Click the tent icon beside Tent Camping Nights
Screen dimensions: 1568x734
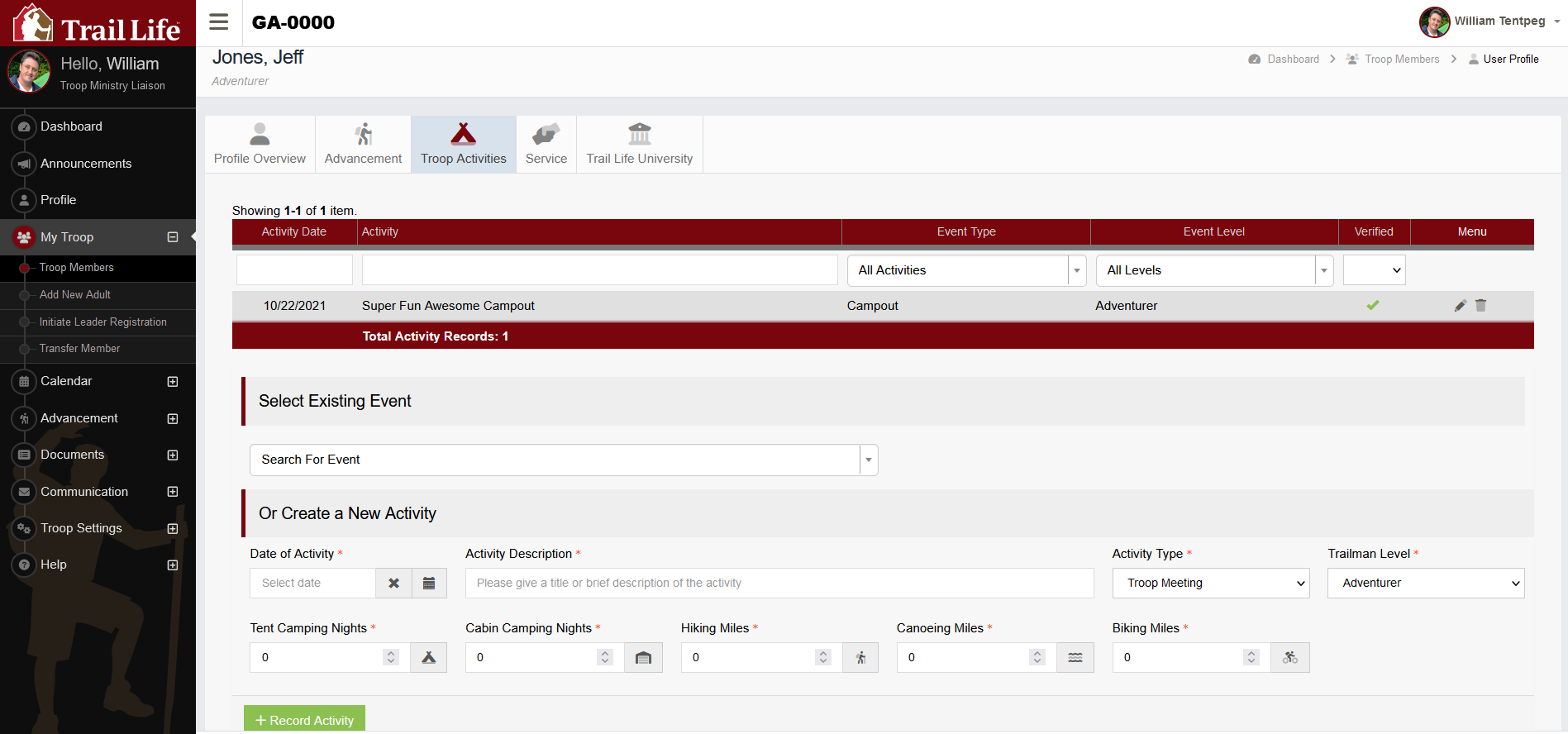428,658
